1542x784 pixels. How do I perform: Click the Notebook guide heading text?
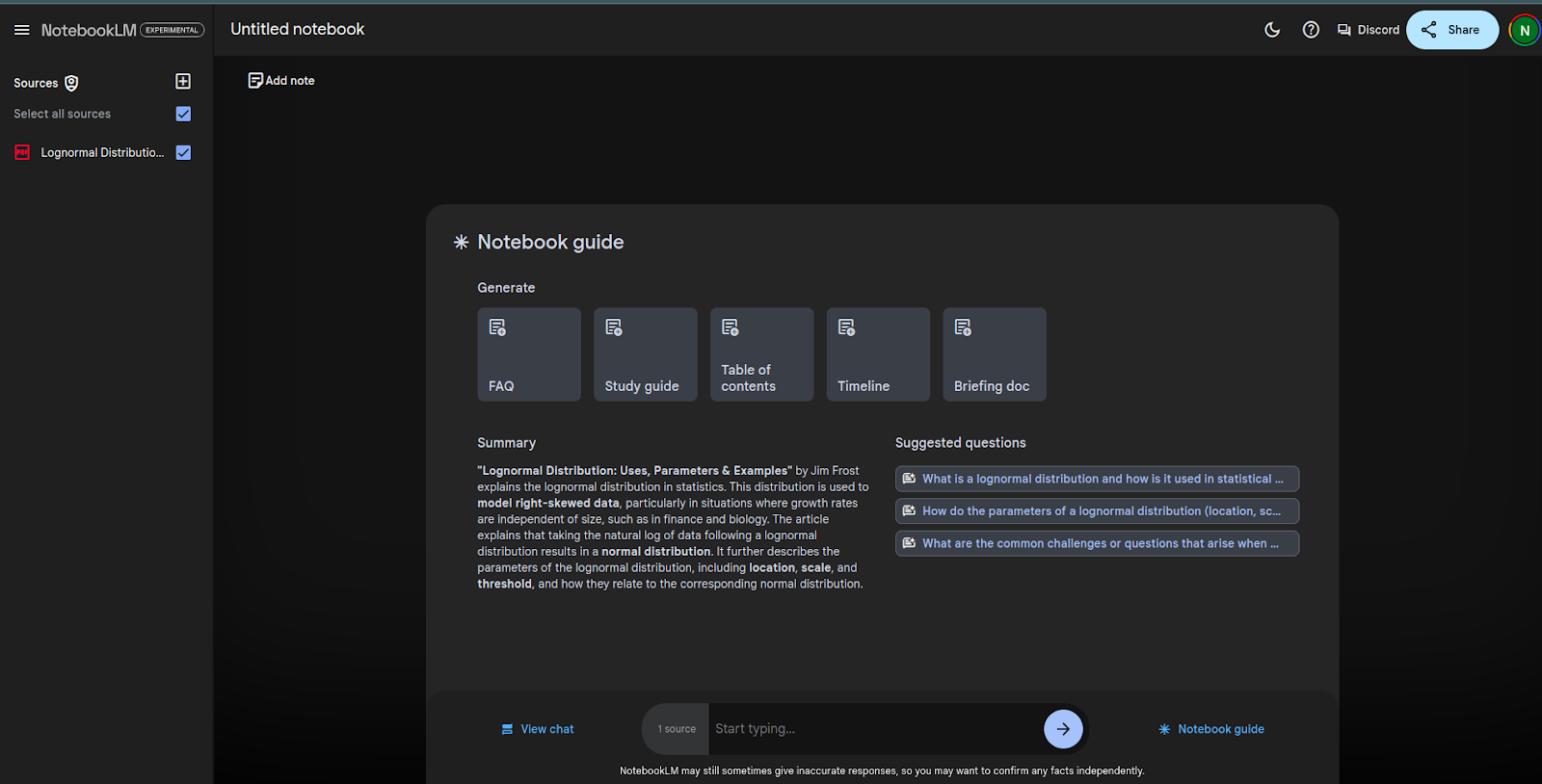(550, 242)
